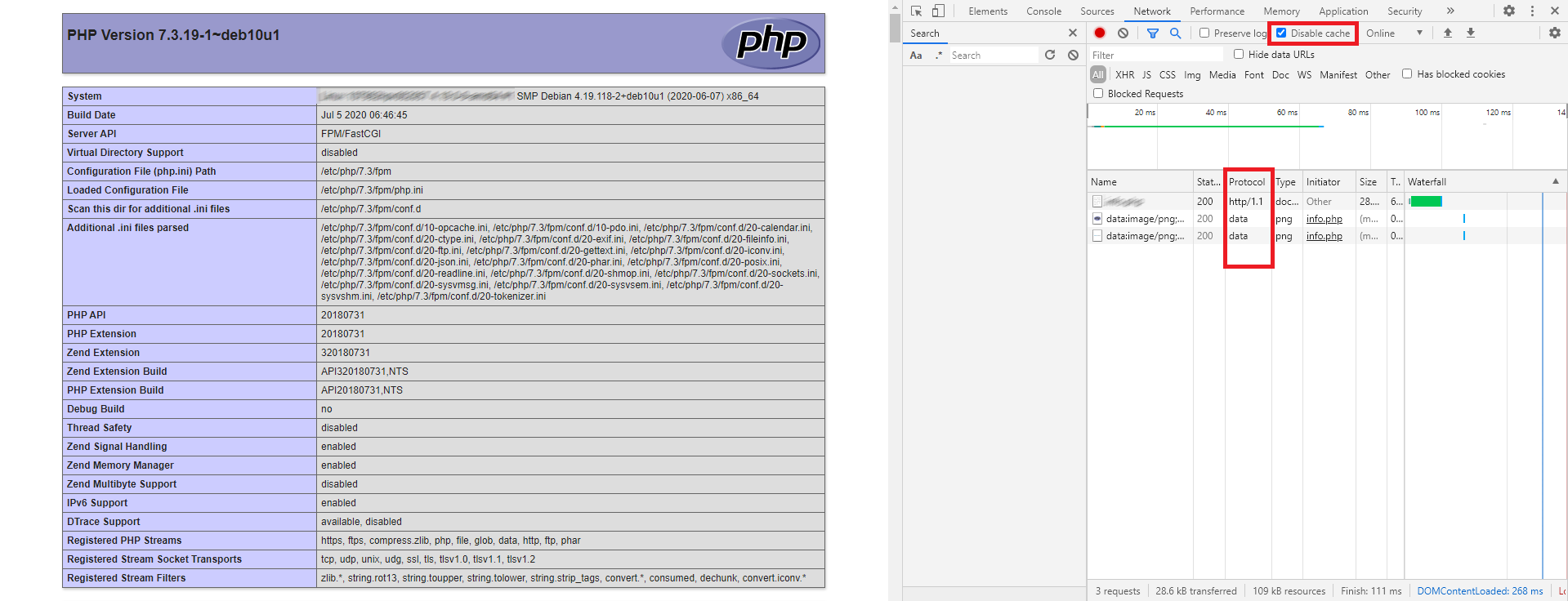Uncheck the Disable cache checkbox
1568x601 pixels.
click(1281, 33)
